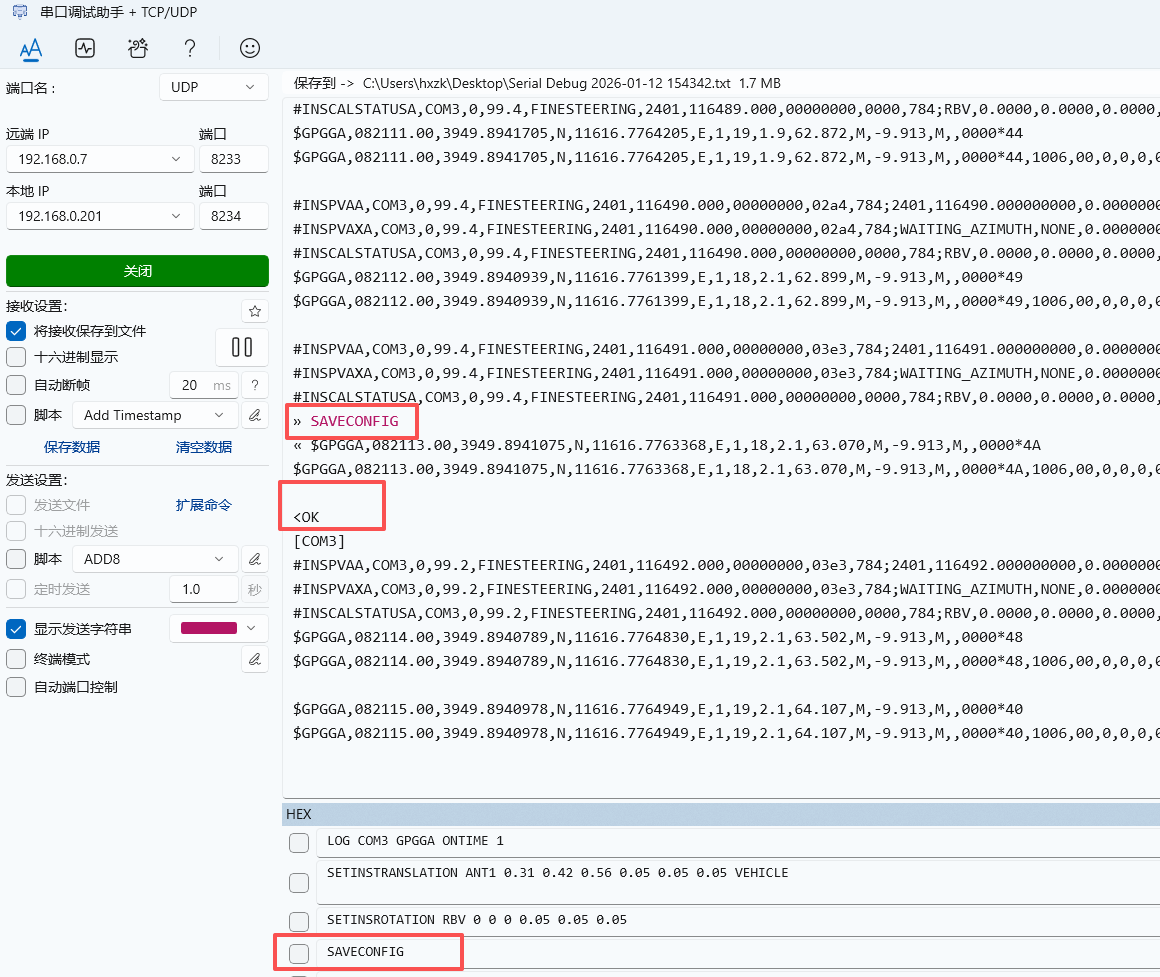This screenshot has height=977, width=1160.
Task: Tick the checkbox beside SAVECONFIG command
Action: [299, 953]
